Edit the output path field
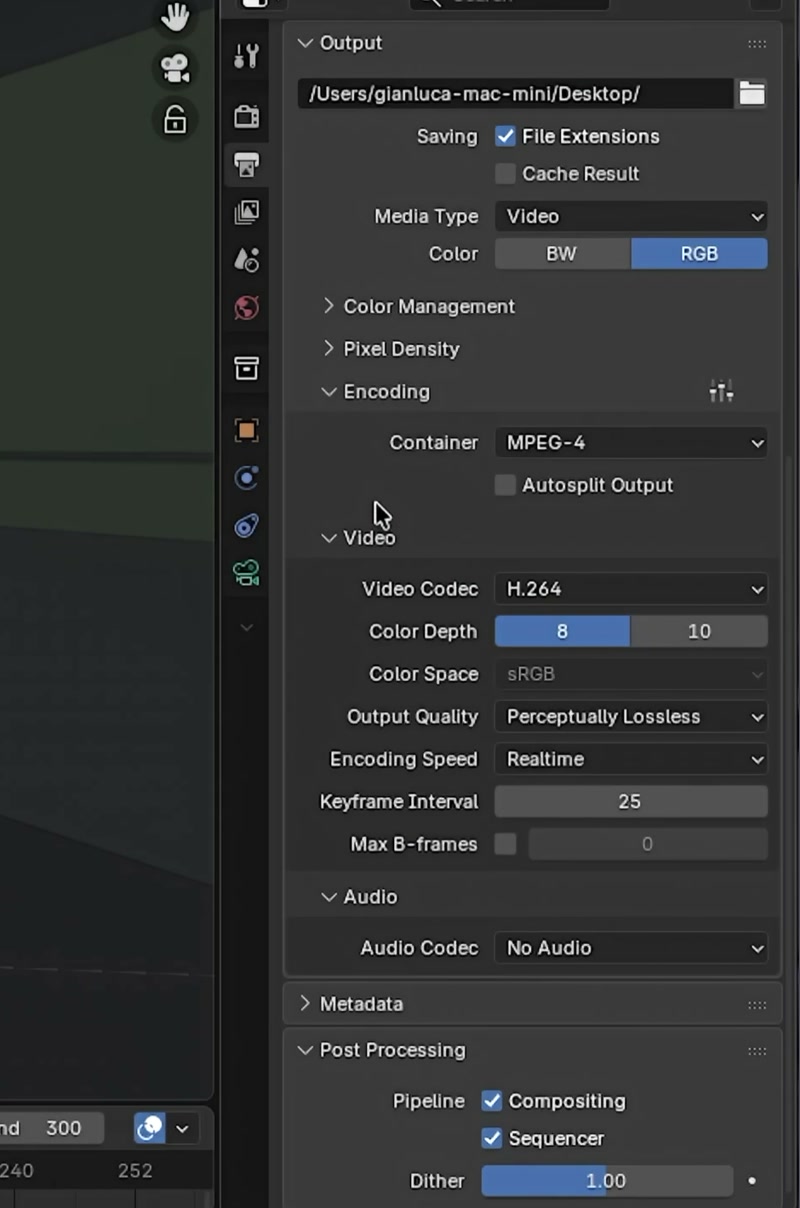 click(515, 94)
